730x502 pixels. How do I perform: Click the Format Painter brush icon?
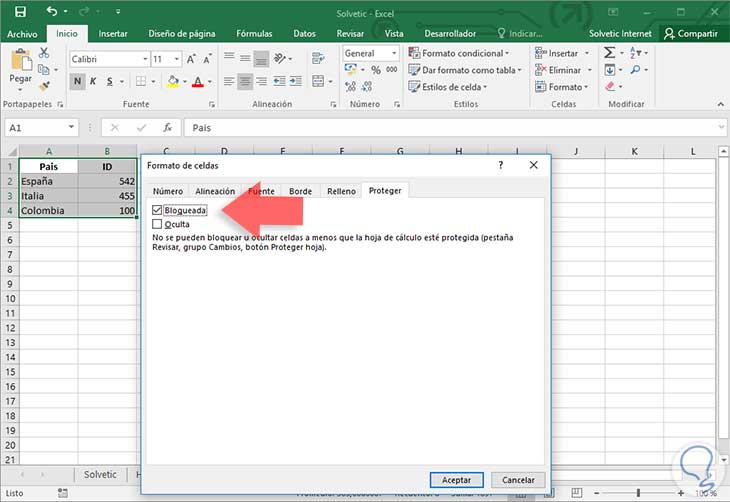[44, 86]
